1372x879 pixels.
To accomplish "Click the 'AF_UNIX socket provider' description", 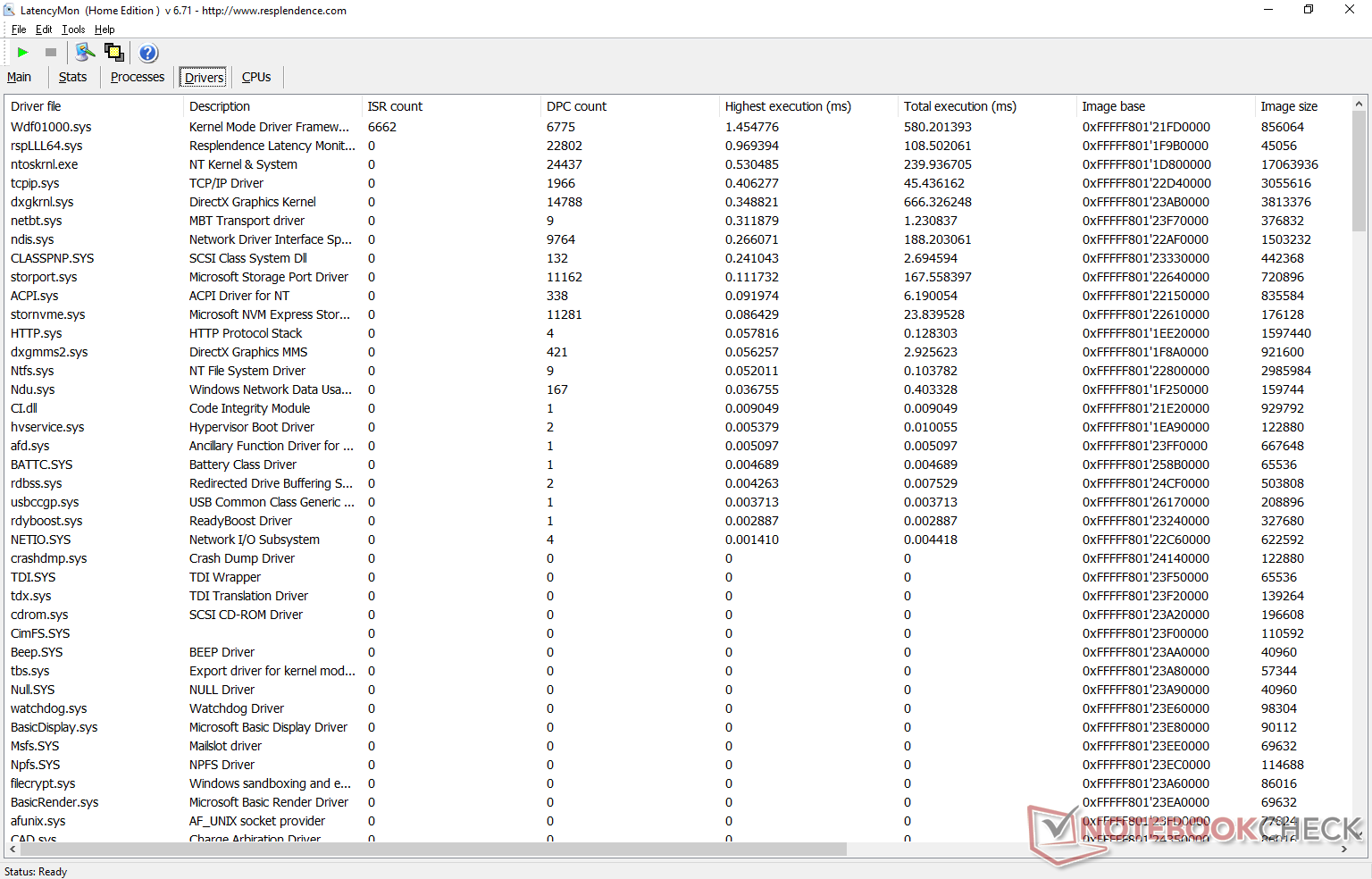I will pos(257,821).
